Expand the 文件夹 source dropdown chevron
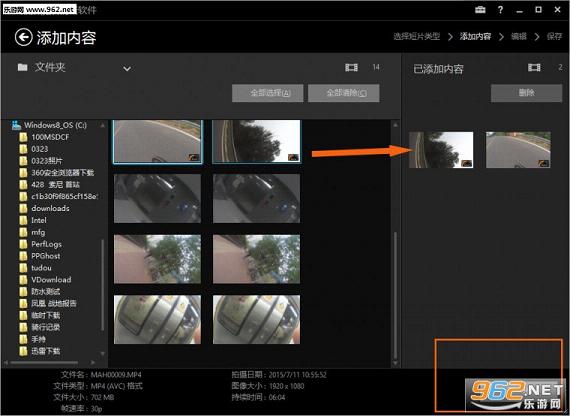 (127, 68)
